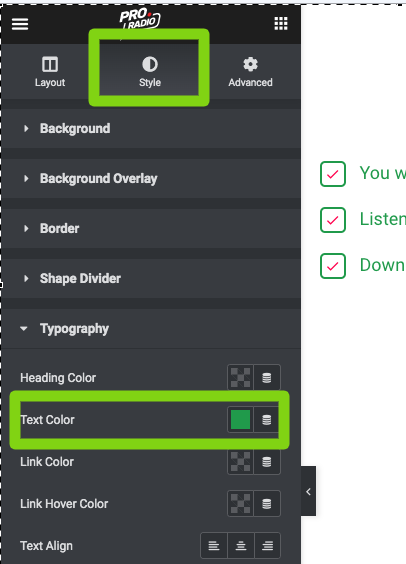Click the global color icon beside Link Hover Color
Viewport: 406px width, 564px height.
[267, 504]
